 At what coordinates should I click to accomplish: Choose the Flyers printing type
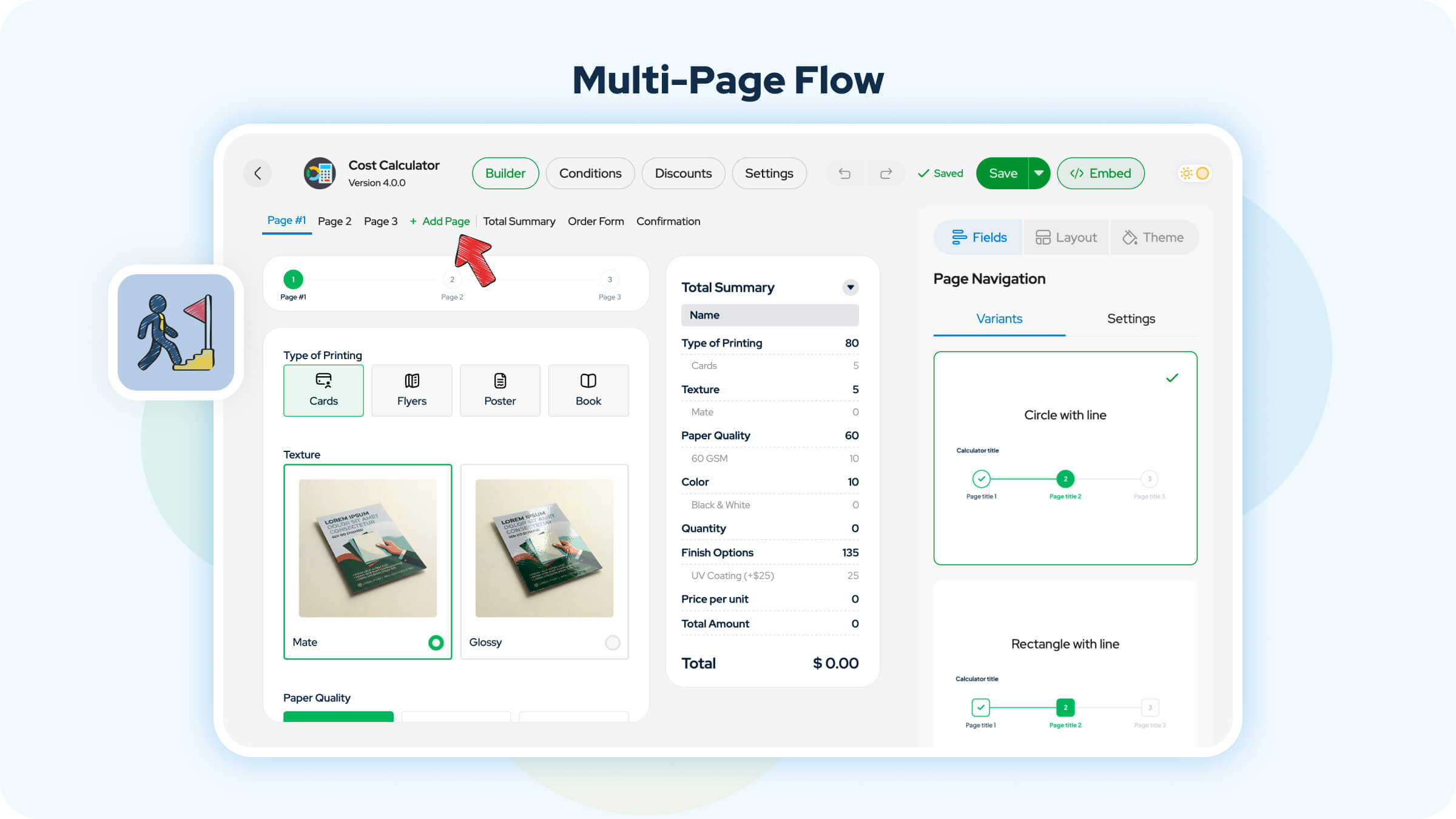click(412, 390)
